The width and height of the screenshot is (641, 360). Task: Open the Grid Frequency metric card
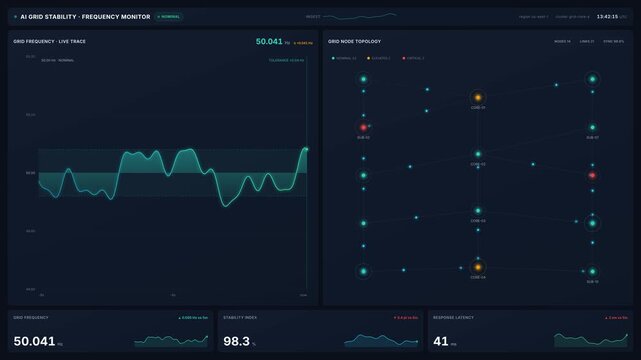110,331
